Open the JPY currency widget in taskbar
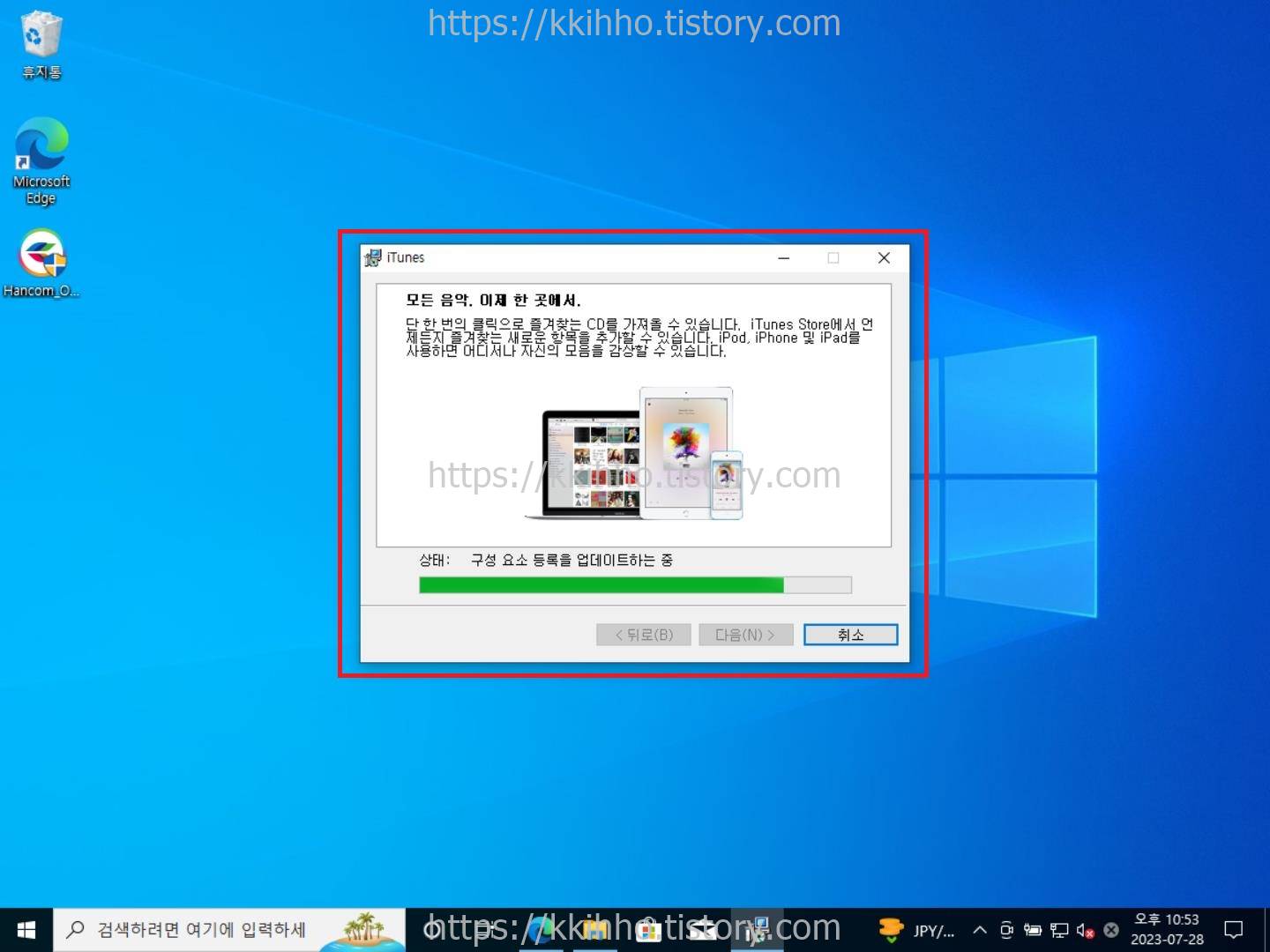The image size is (1270, 952). (x=917, y=930)
